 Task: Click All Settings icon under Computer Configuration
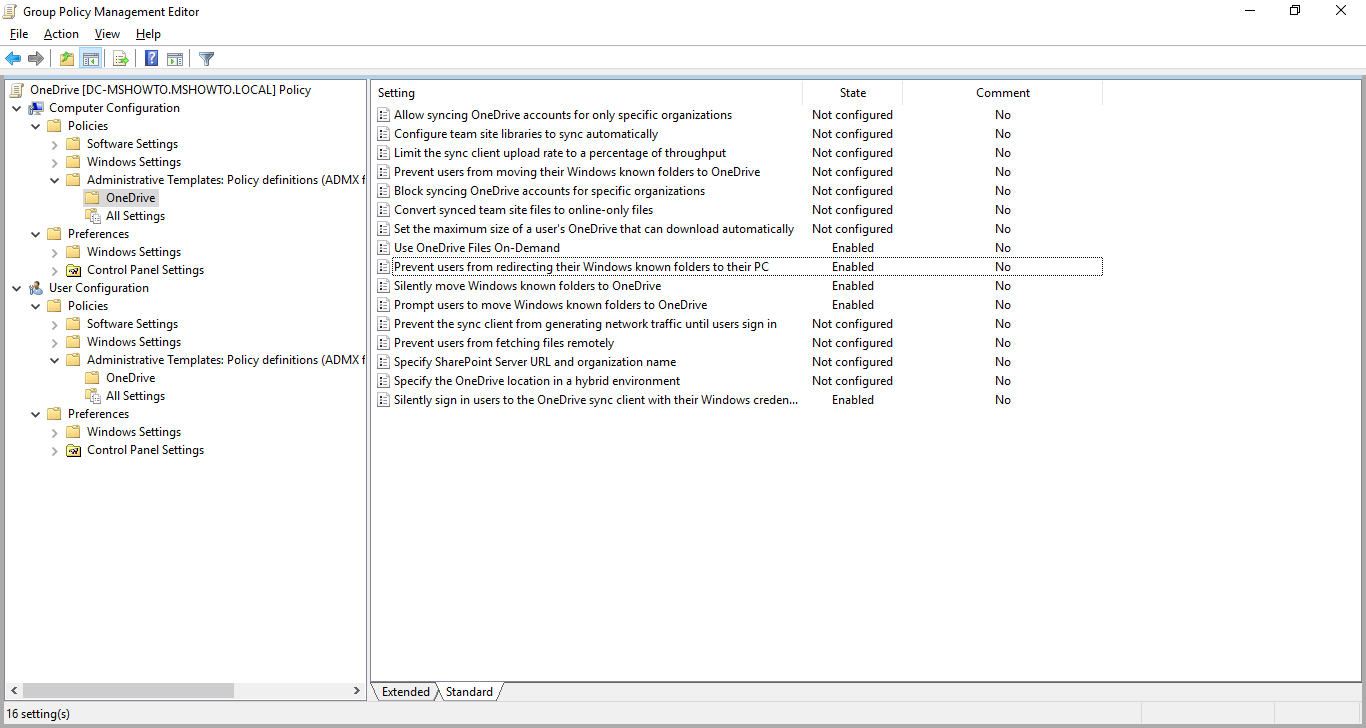tap(93, 216)
